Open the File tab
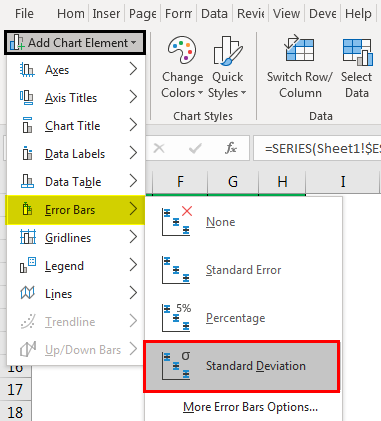 click(x=24, y=14)
